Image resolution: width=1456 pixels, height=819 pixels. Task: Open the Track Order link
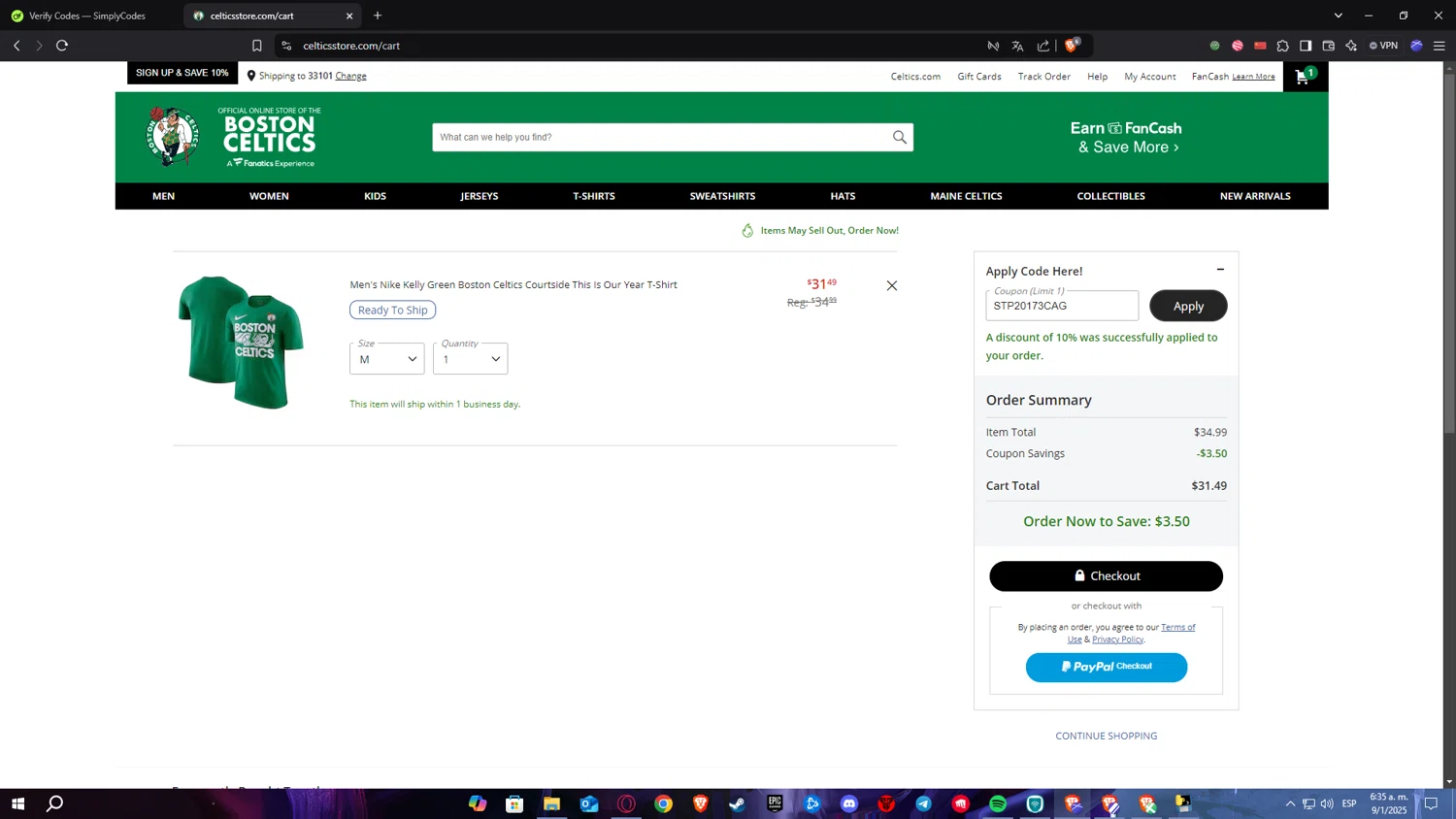tap(1043, 77)
